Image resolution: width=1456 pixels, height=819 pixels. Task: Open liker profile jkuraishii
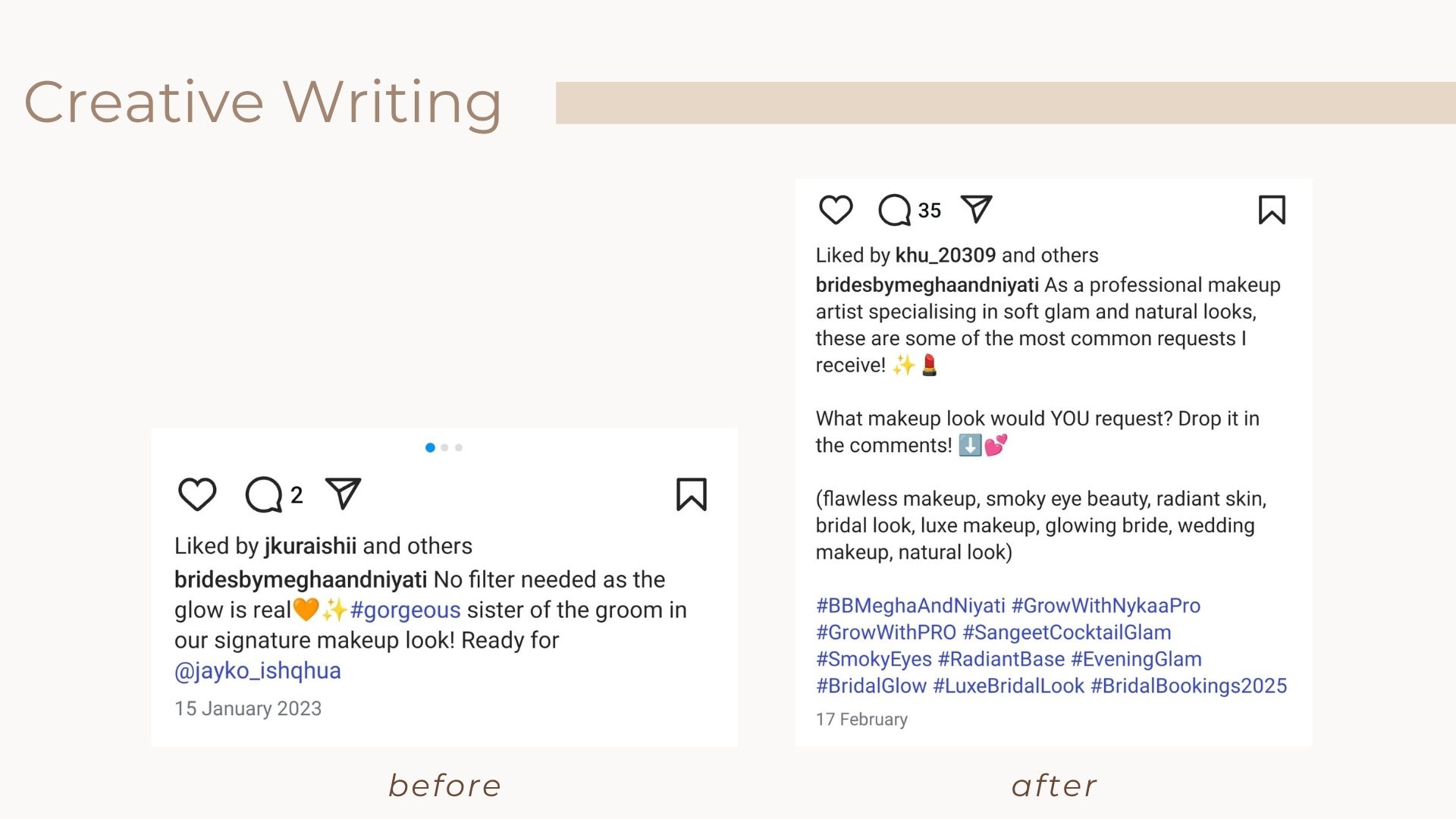click(310, 546)
